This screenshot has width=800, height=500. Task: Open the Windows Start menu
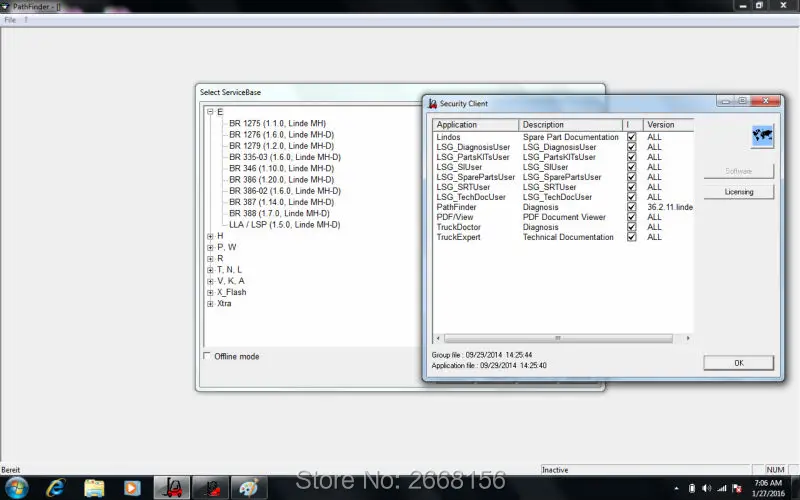tap(16, 488)
